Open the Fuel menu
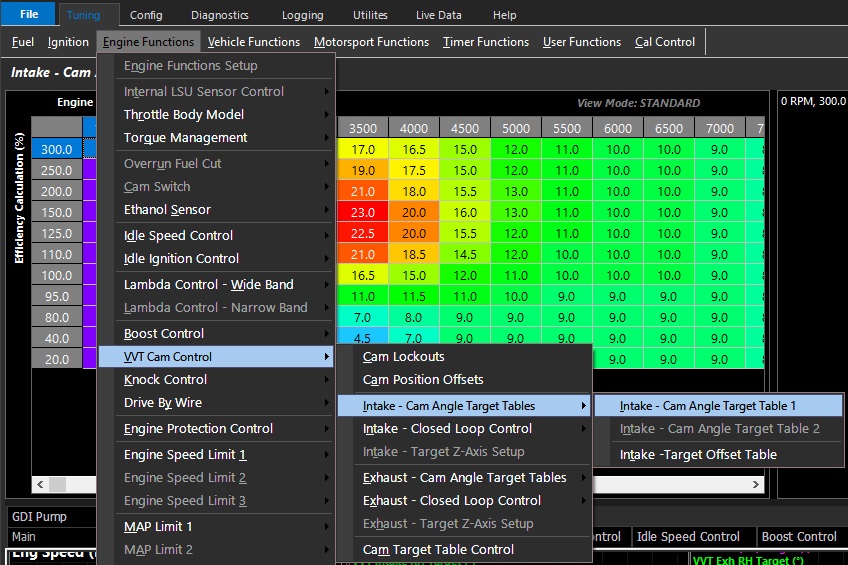Viewport: 848px width, 565px height. pyautogui.click(x=23, y=42)
